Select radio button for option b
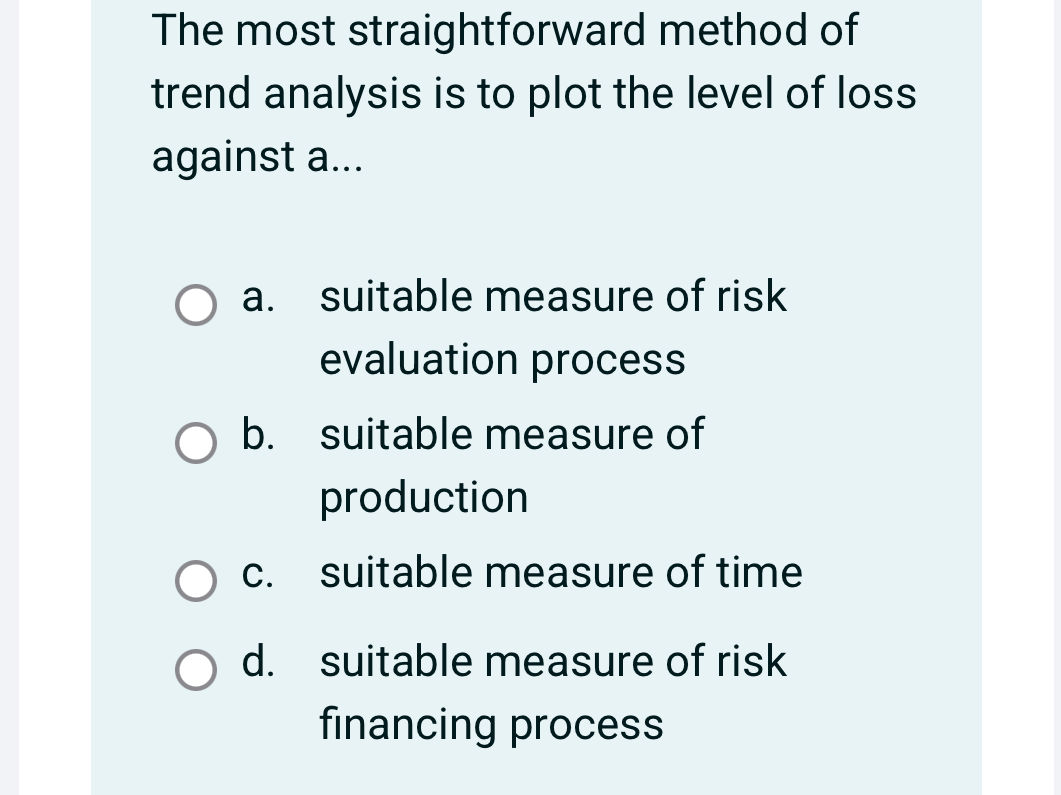Screen dimensions: 1061x795 (196, 443)
